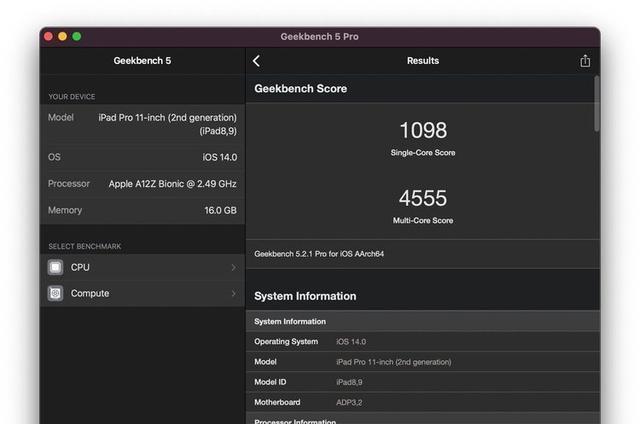
Task: Click the Model row label in results table
Action: 265,362
